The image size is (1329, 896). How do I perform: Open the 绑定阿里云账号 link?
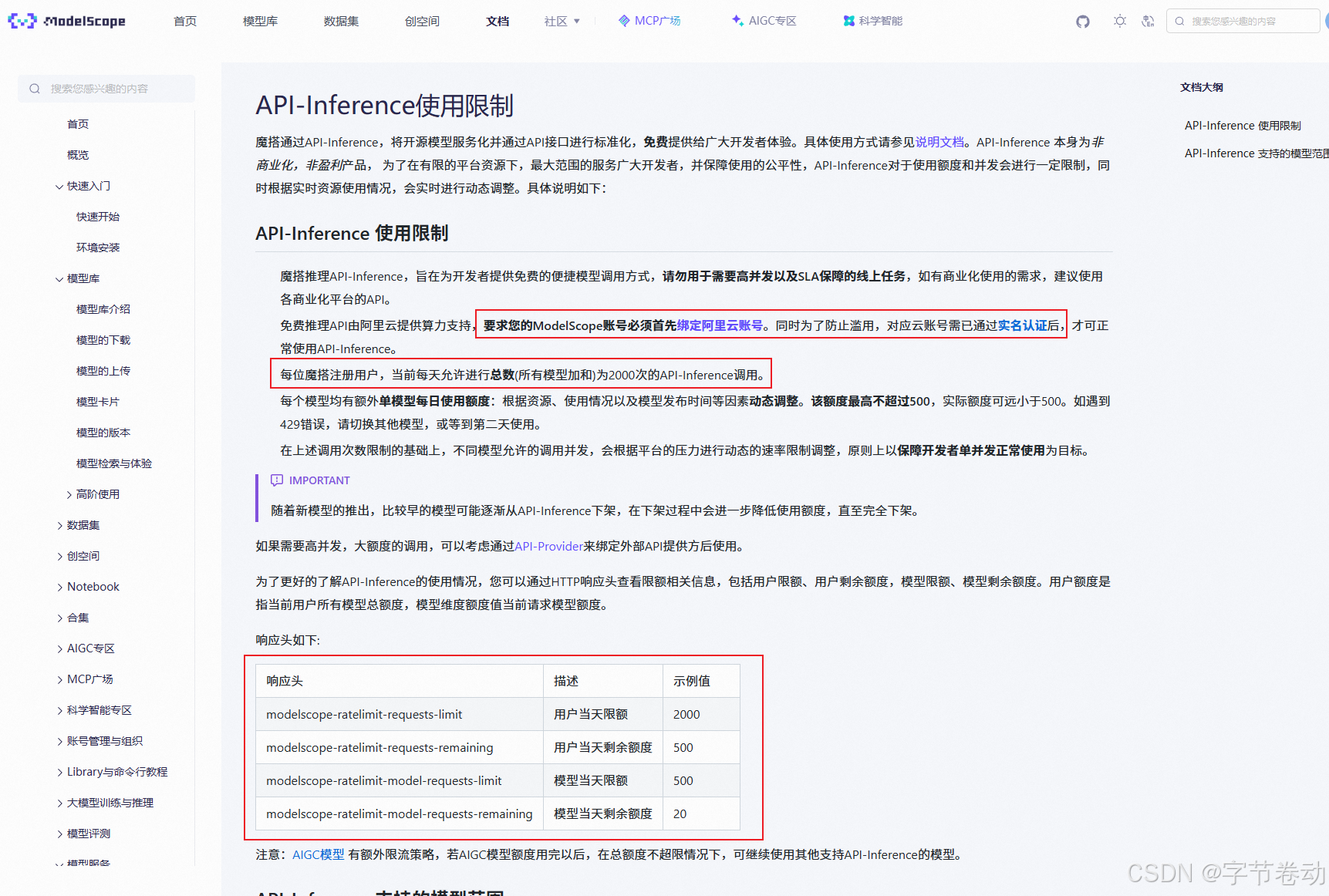click(719, 325)
